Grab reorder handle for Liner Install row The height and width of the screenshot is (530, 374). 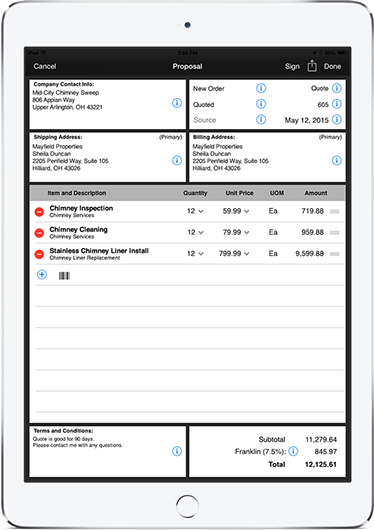pos(334,254)
